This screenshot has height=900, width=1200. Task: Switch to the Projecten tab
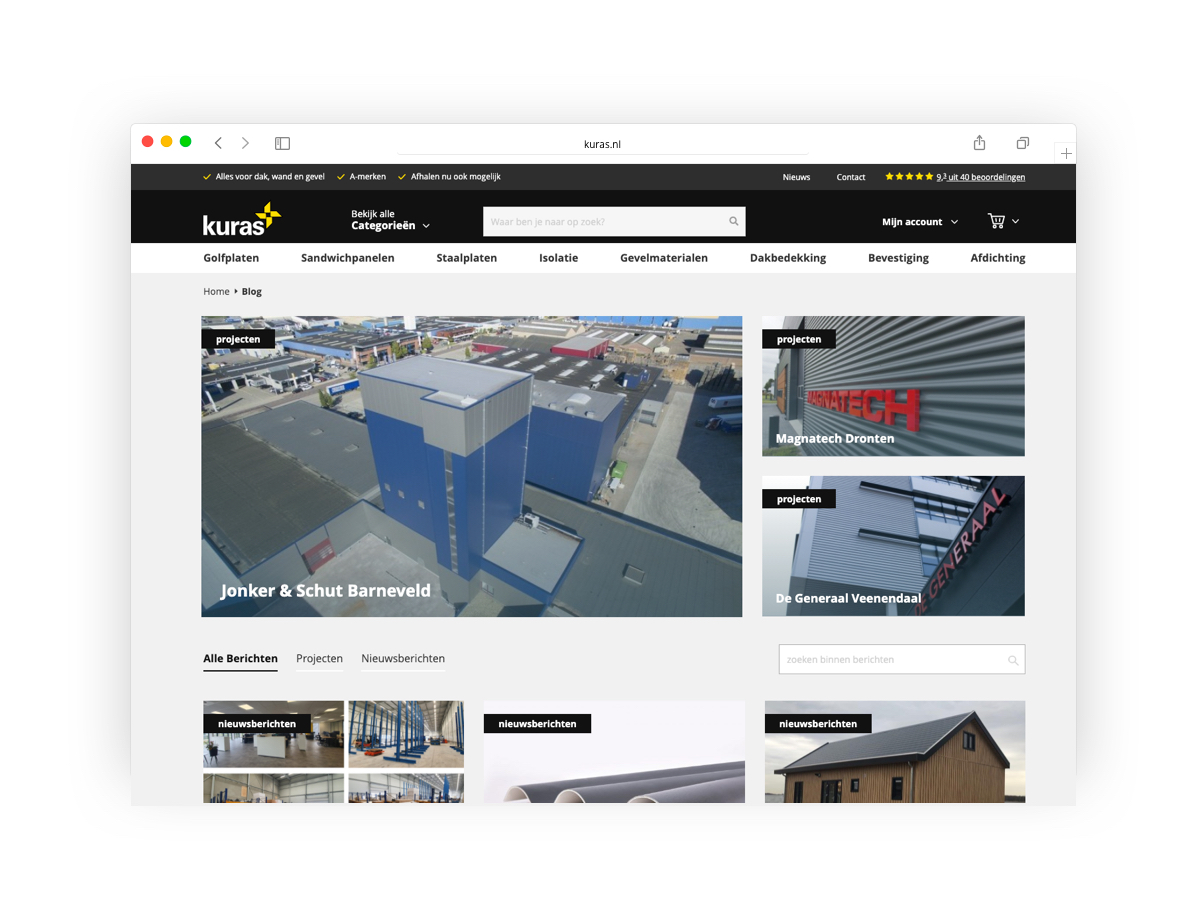319,658
